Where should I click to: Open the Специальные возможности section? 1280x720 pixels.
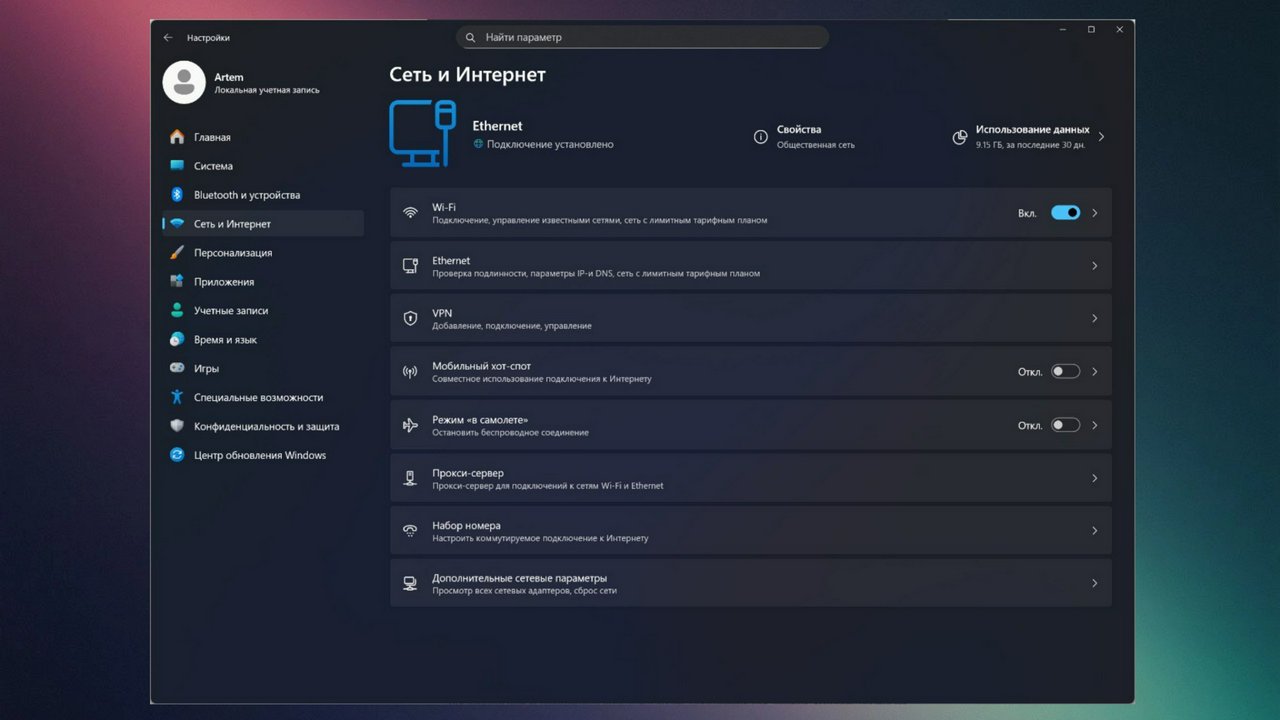[258, 397]
